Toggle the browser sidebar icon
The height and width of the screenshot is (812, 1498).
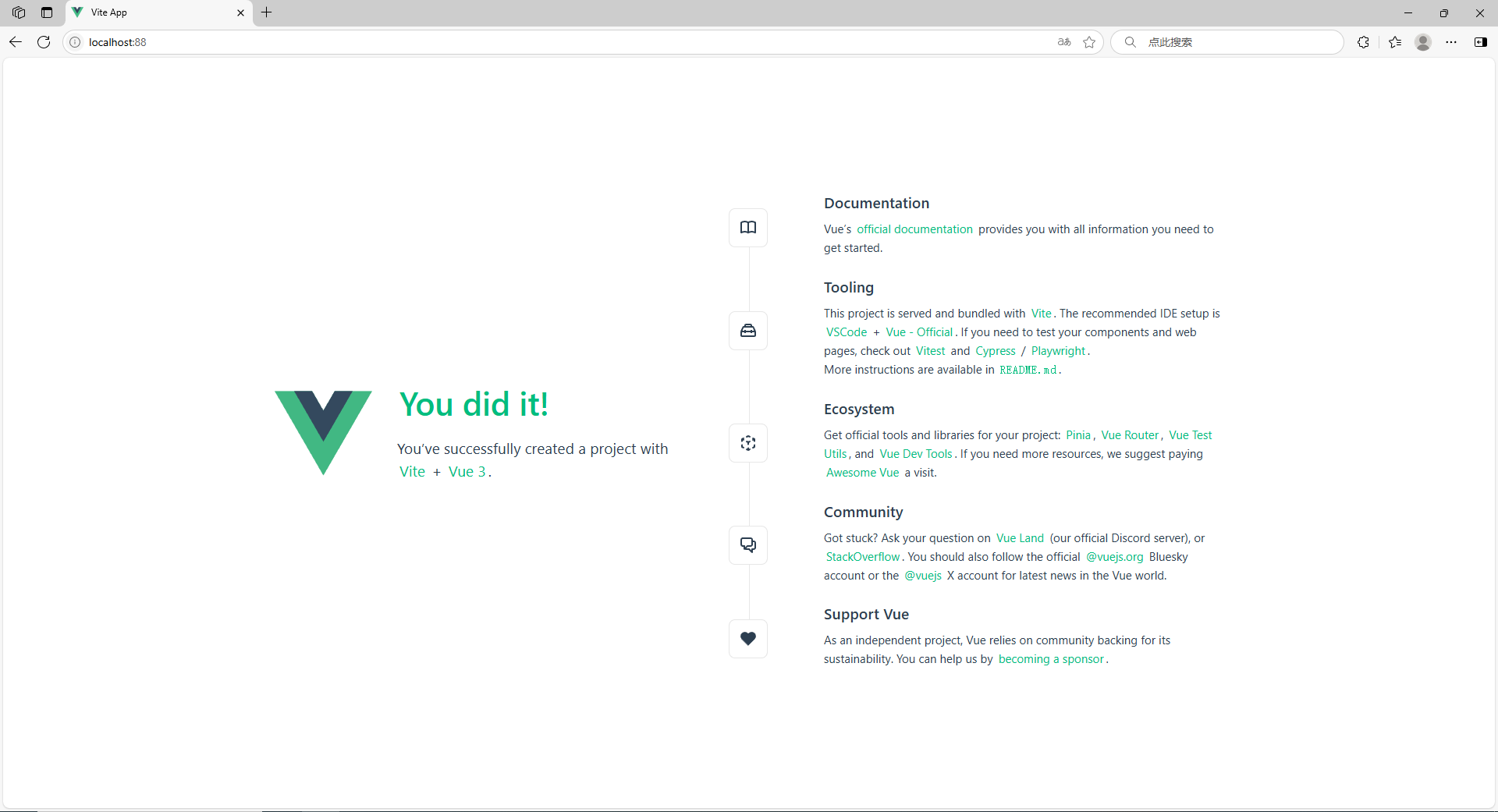[1480, 42]
